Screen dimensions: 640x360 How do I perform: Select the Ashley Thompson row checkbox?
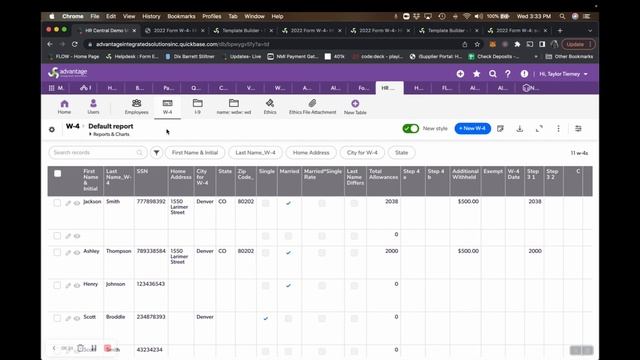click(x=57, y=252)
